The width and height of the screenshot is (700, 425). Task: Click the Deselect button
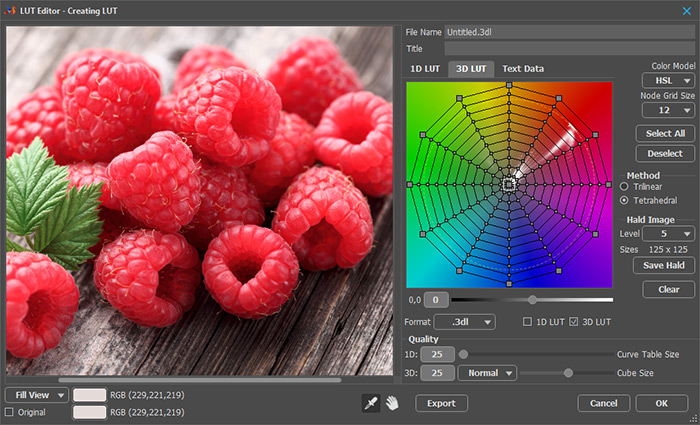tap(665, 154)
